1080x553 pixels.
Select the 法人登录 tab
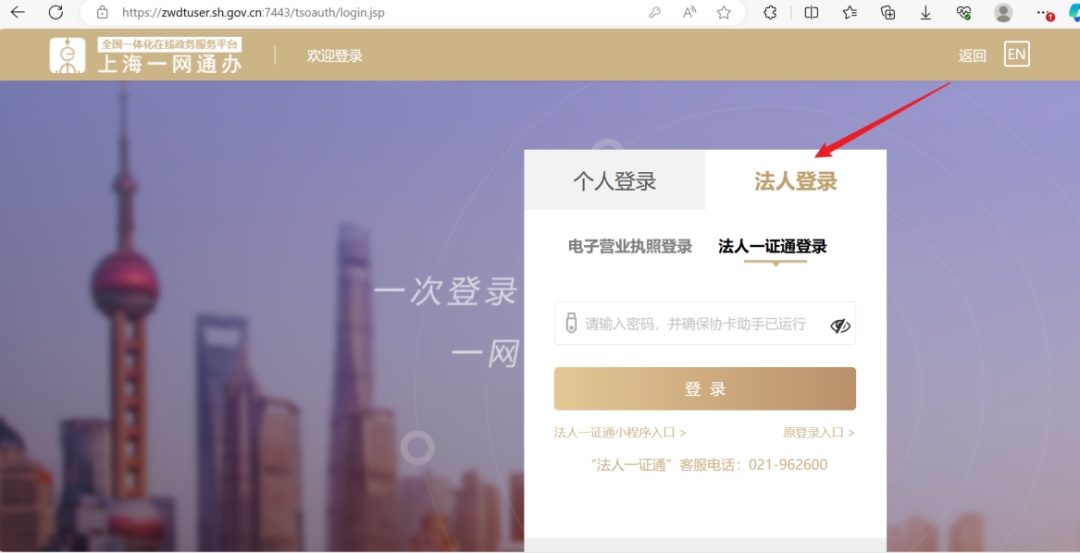tap(795, 181)
